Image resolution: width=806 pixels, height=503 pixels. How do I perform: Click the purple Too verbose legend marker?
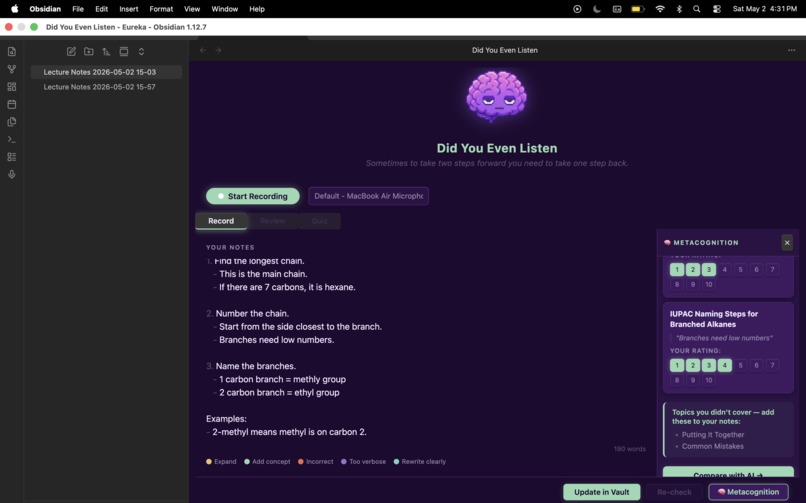(344, 461)
